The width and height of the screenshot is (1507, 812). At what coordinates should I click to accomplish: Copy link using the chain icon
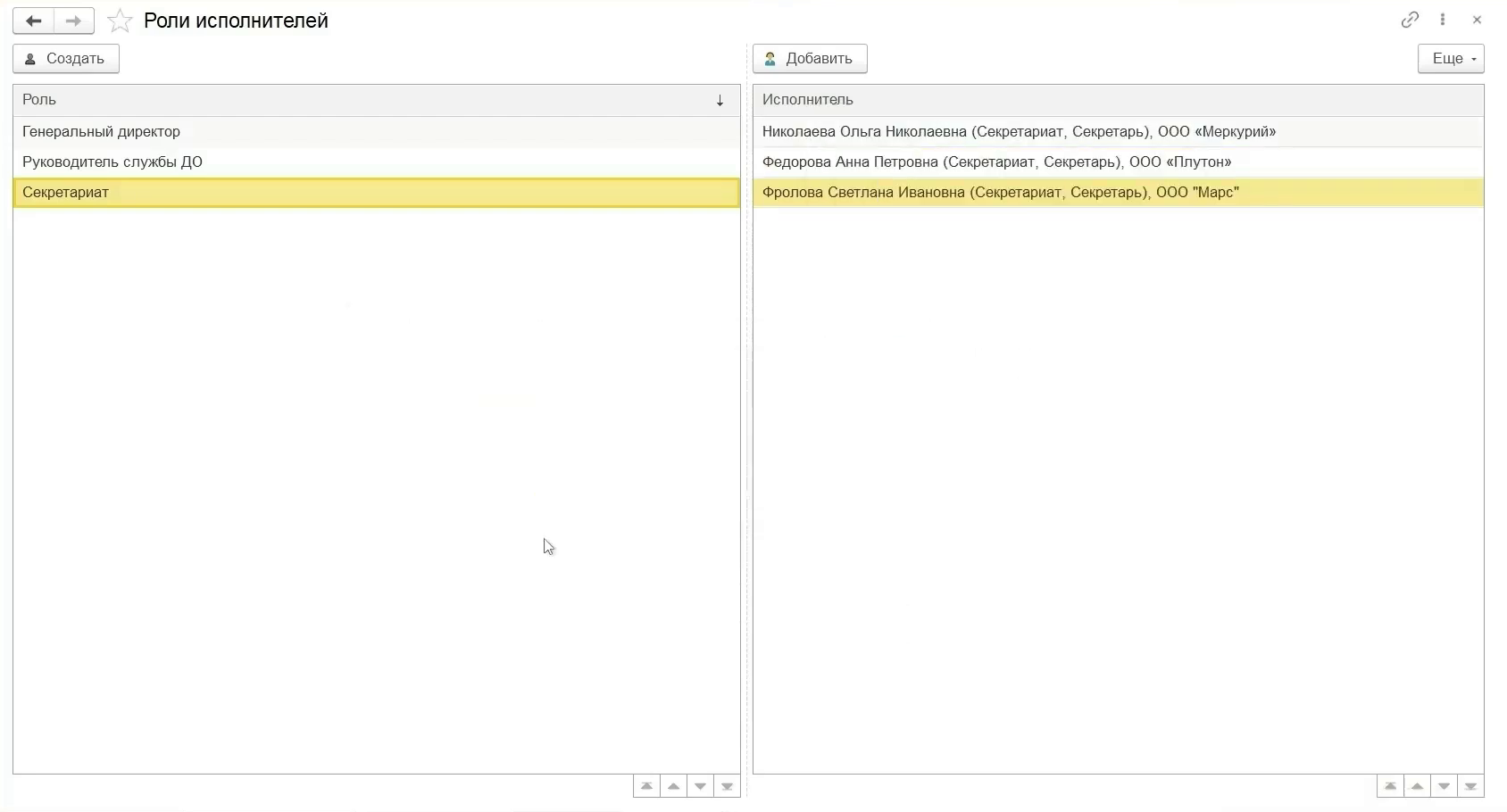pos(1410,20)
